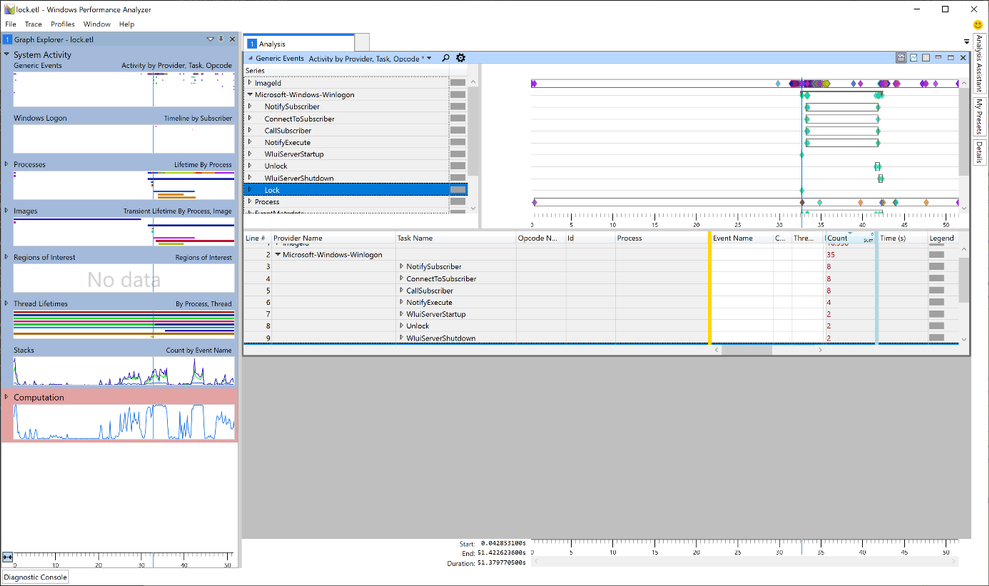Click the Graph Explorer number icon
Viewport: 989px width, 586px height.
pos(8,39)
